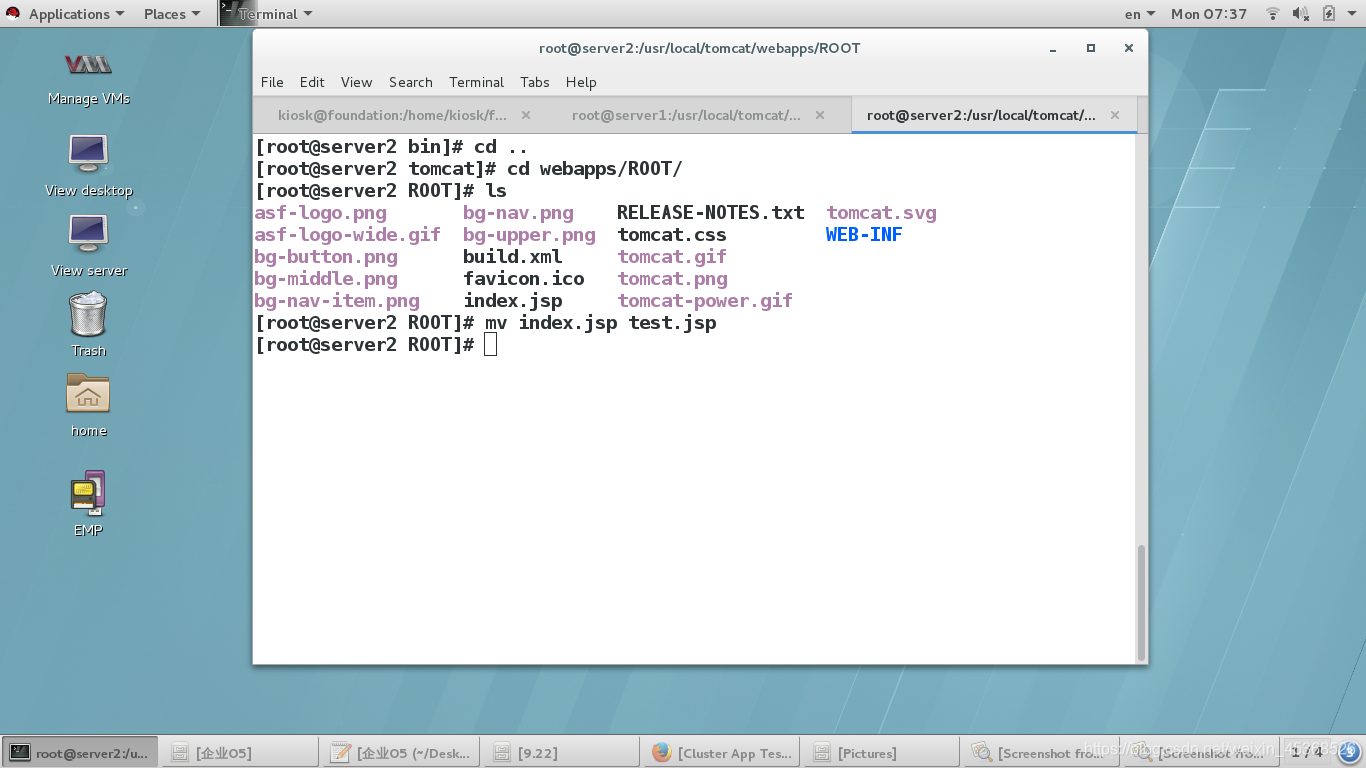Image resolution: width=1366 pixels, height=768 pixels.
Task: Click the bg-nav.png filename
Action: click(x=518, y=213)
